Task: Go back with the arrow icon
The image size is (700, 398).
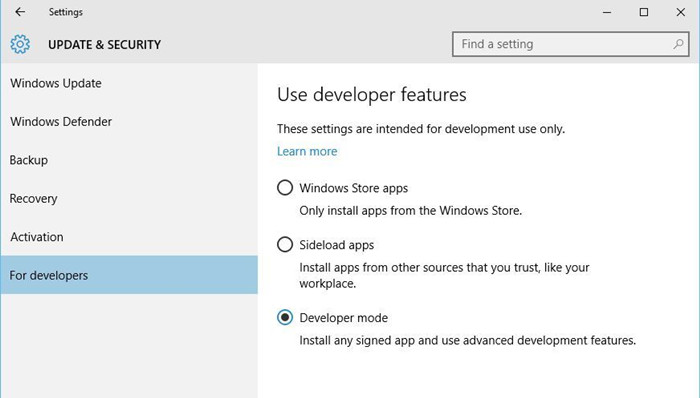Action: tap(20, 12)
